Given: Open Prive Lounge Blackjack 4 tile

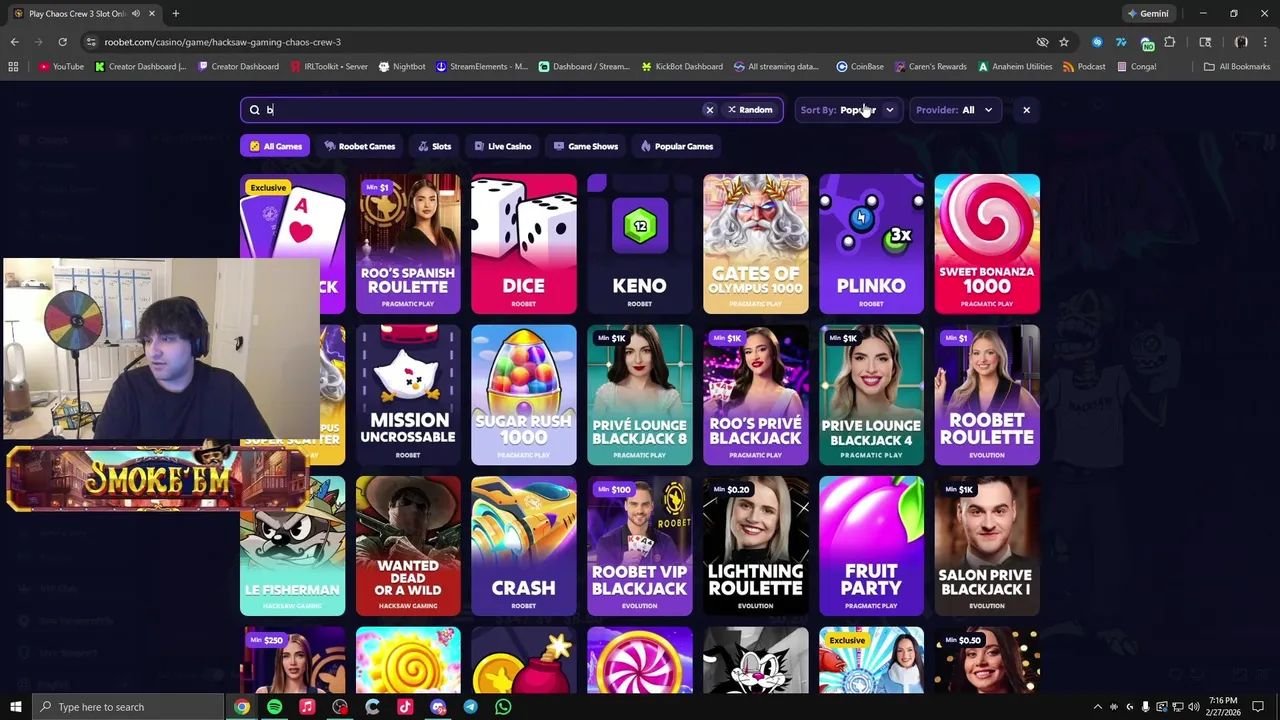Looking at the screenshot, I should [x=872, y=395].
